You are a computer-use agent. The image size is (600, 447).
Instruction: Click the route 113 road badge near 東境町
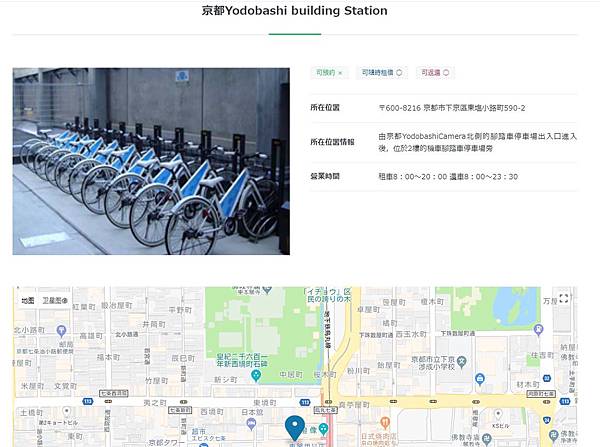coord(305,402)
